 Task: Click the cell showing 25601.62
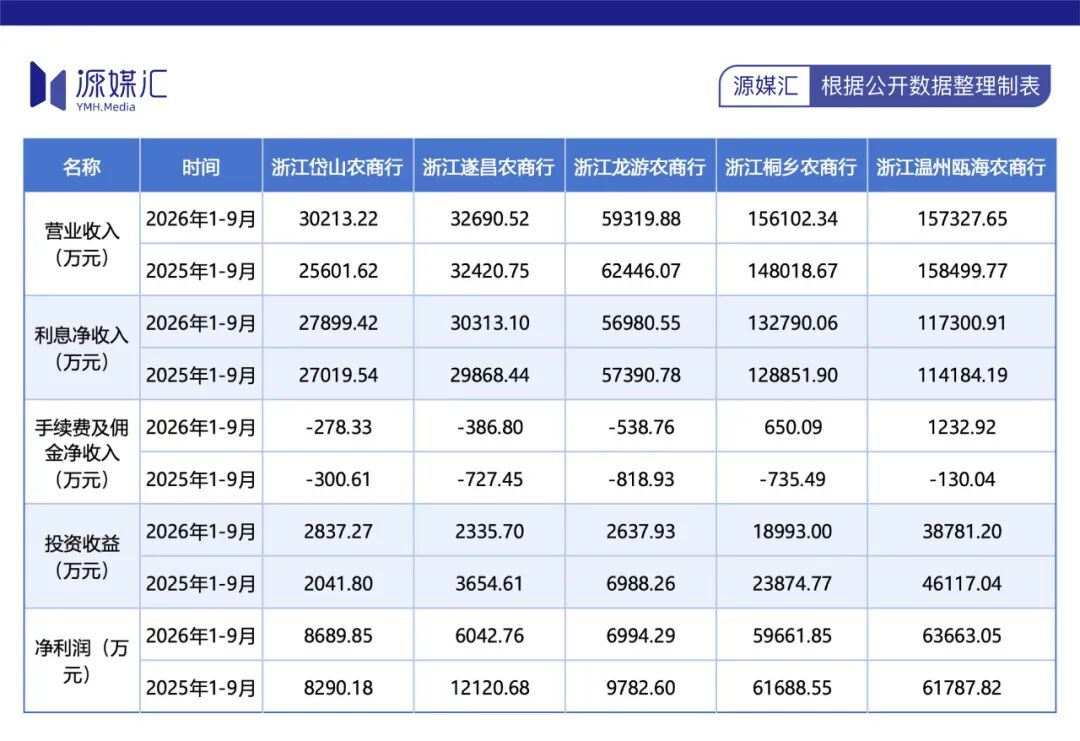tap(338, 271)
